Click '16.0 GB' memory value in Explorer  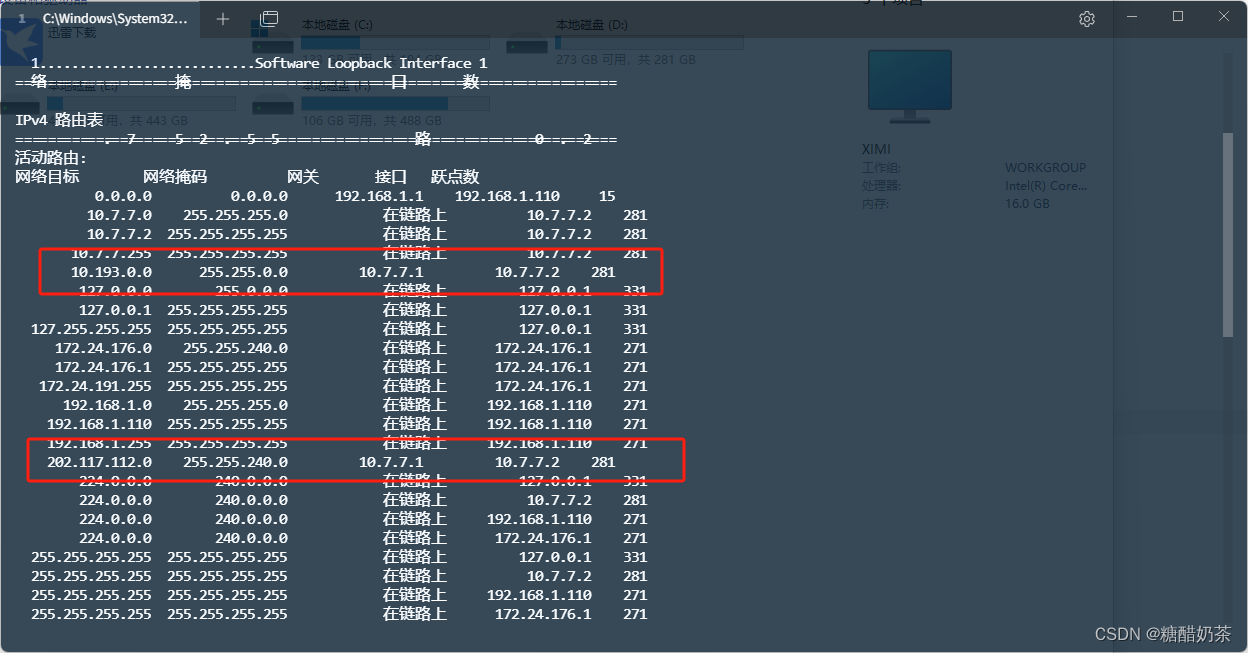coord(1027,203)
